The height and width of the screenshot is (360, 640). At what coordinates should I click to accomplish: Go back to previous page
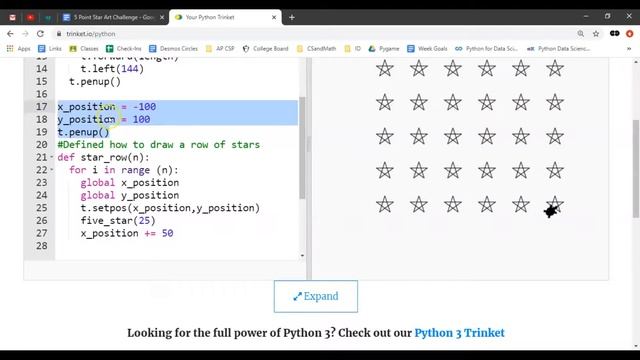point(10,34)
